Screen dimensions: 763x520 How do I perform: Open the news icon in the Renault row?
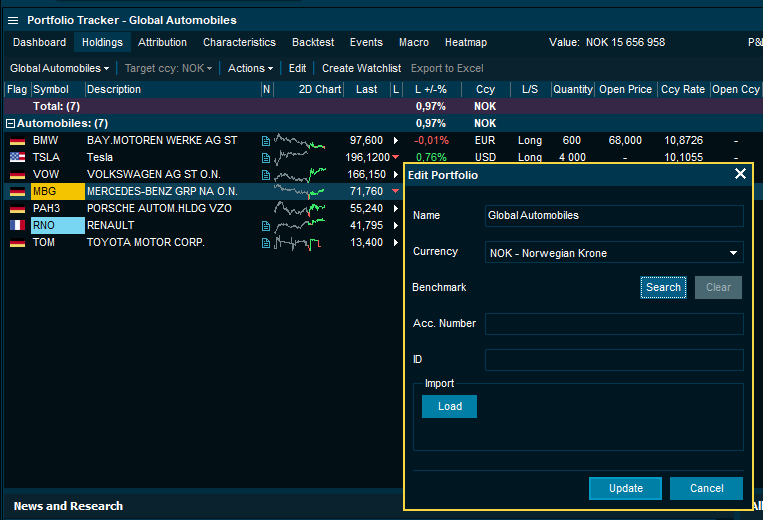point(265,226)
